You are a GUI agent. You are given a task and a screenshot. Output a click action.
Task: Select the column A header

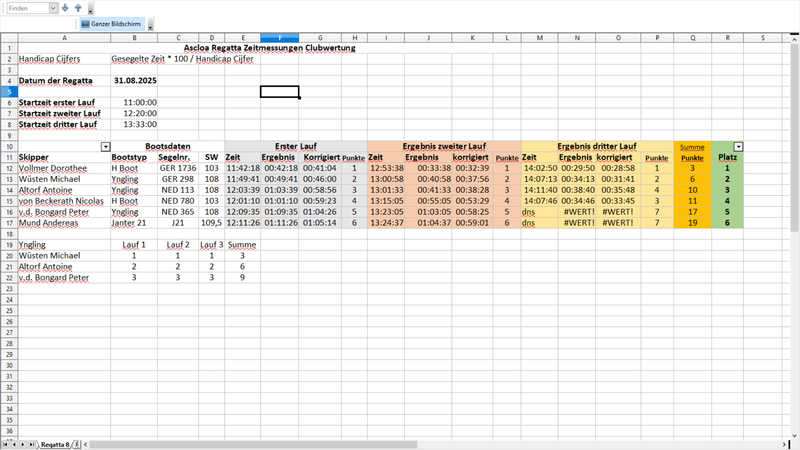tap(64, 38)
